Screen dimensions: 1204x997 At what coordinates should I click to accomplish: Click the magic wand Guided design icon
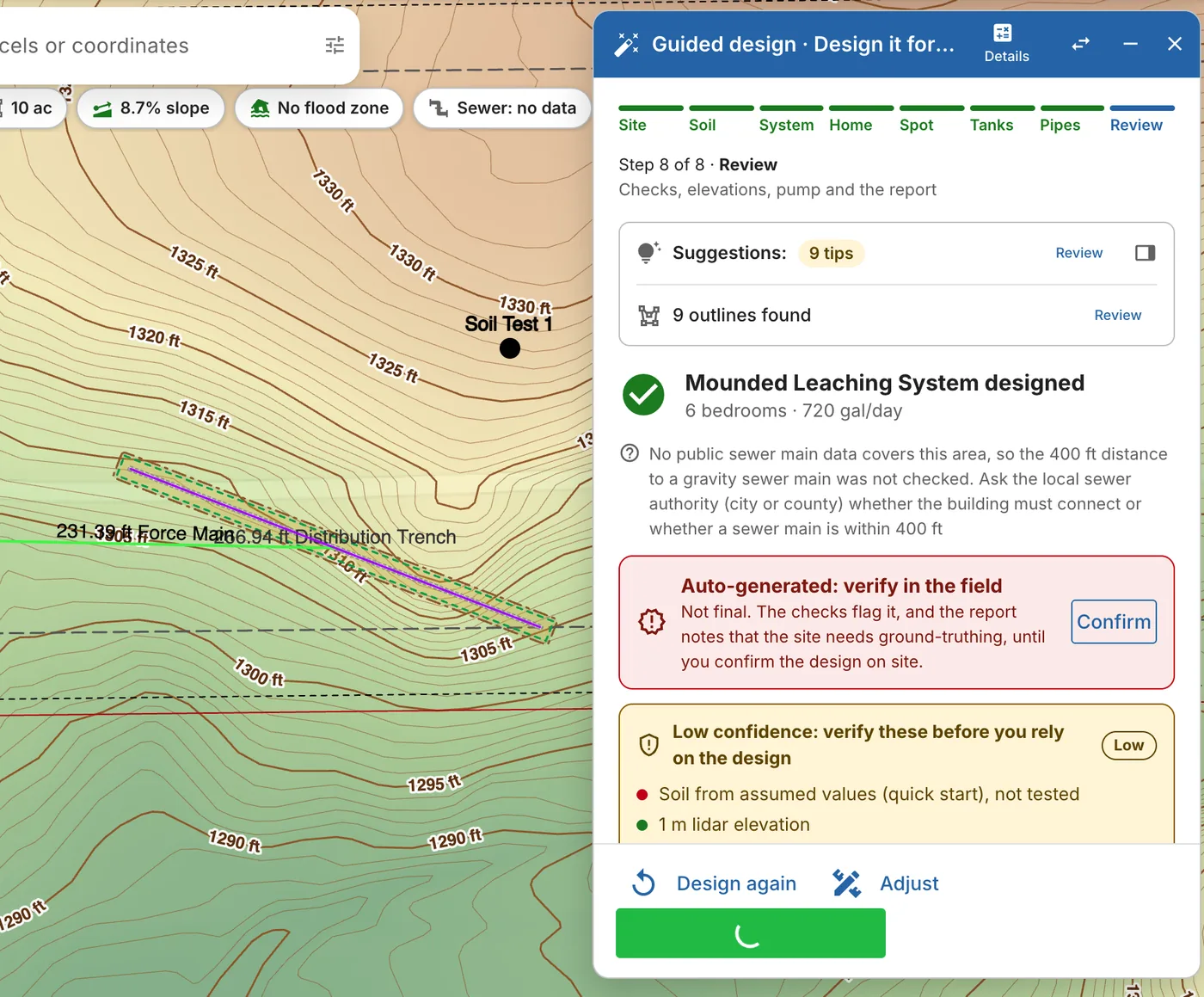coord(627,44)
